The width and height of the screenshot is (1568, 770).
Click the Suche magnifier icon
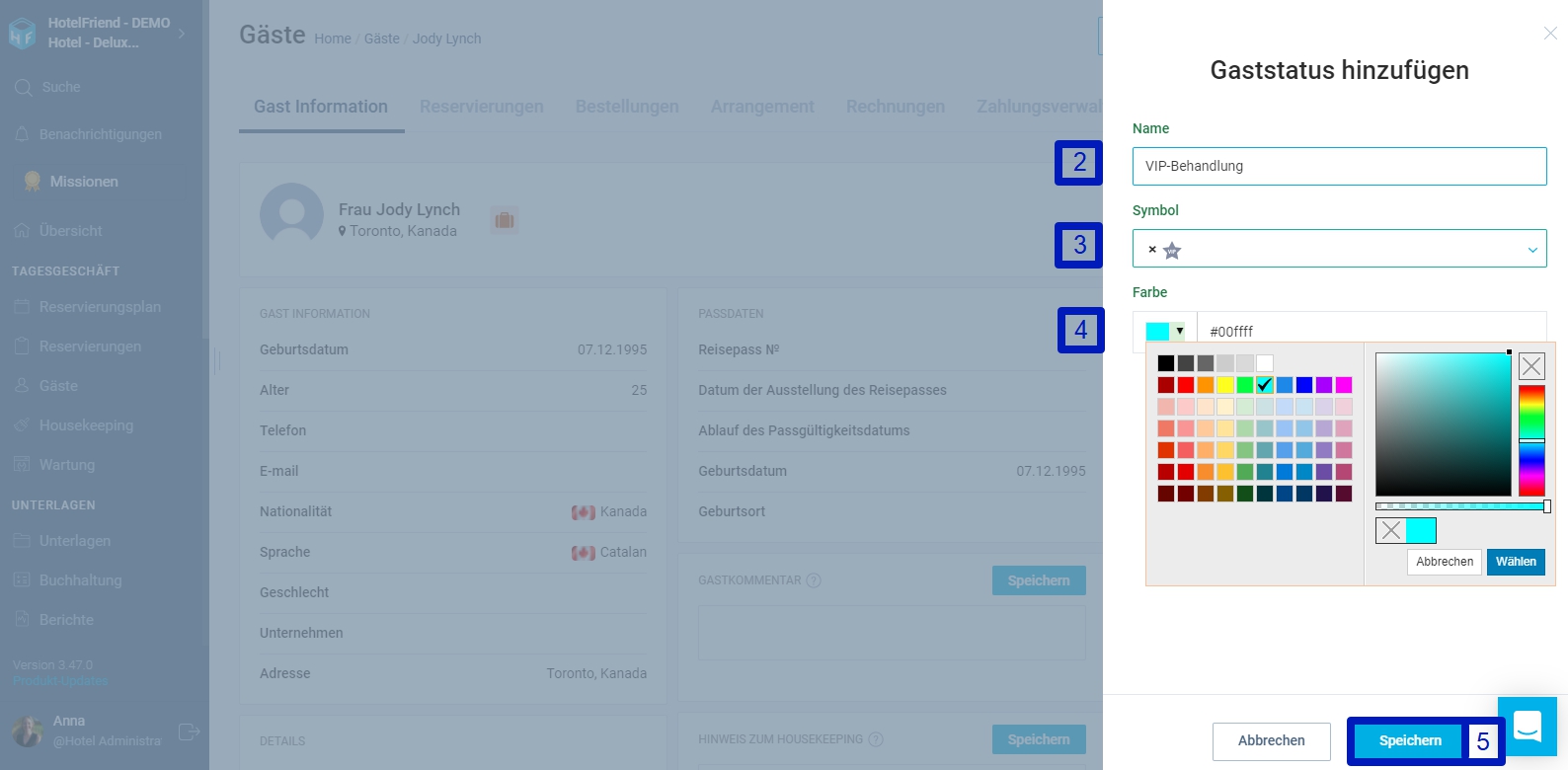(24, 88)
